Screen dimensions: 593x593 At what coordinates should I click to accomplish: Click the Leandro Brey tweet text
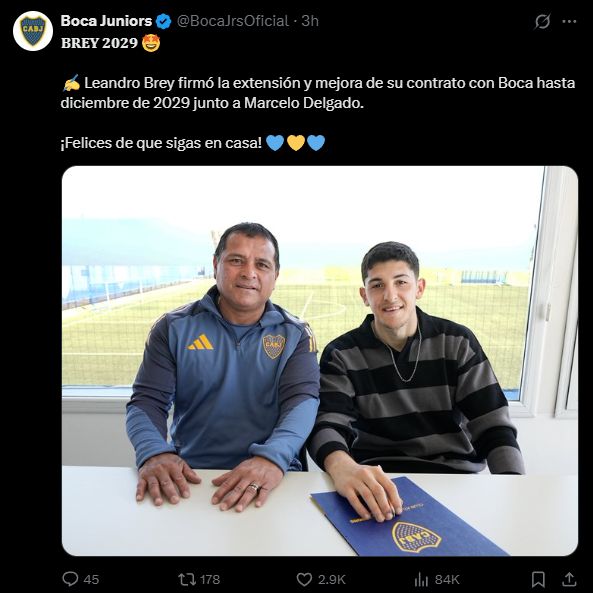(318, 93)
